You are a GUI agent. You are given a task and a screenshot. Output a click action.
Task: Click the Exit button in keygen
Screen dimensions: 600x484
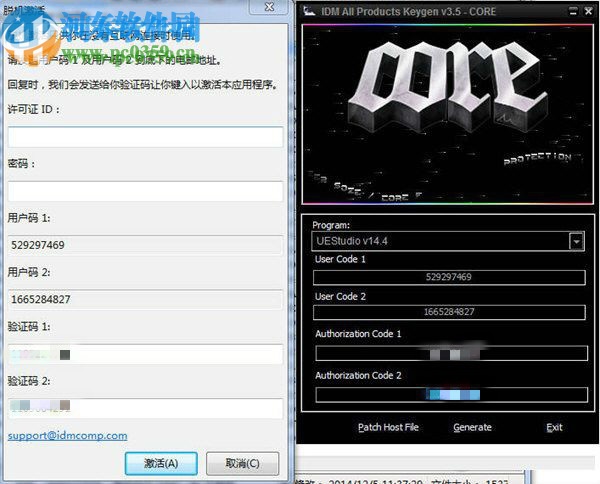click(554, 427)
